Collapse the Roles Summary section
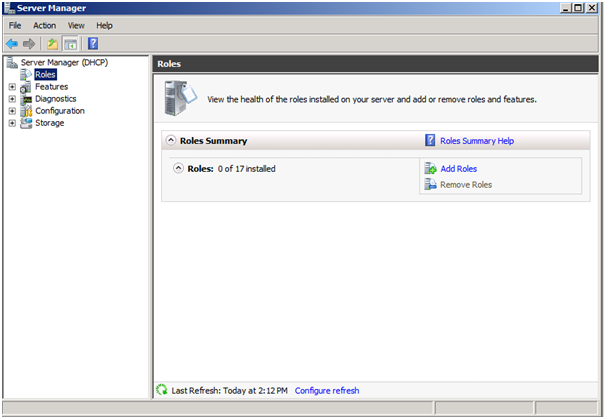Viewport: 606px width, 419px height. pos(170,140)
